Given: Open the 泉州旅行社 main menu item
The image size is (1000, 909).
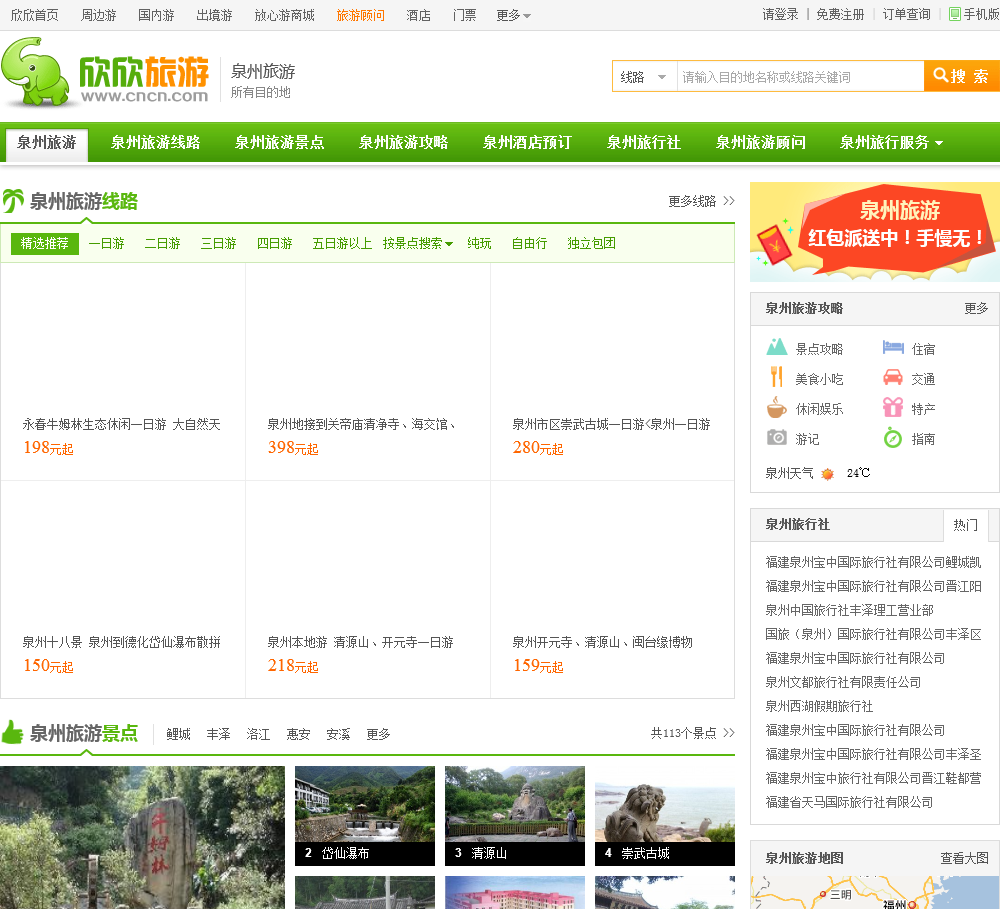Looking at the screenshot, I should point(643,142).
